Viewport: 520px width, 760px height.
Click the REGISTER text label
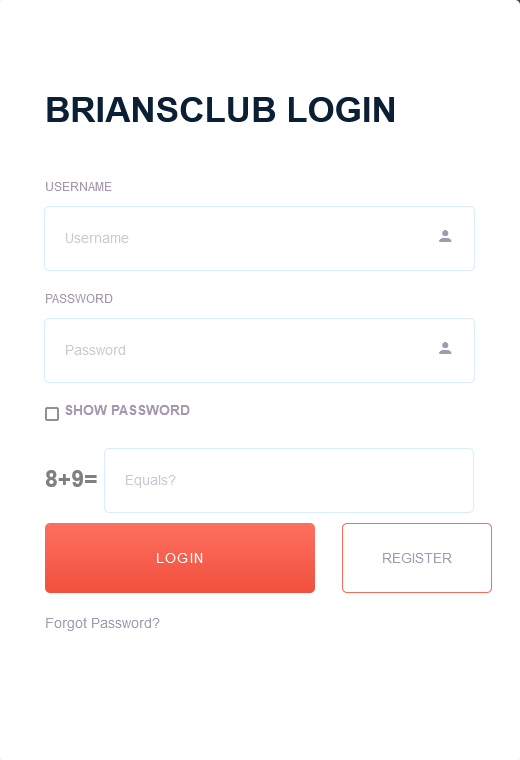tap(417, 558)
